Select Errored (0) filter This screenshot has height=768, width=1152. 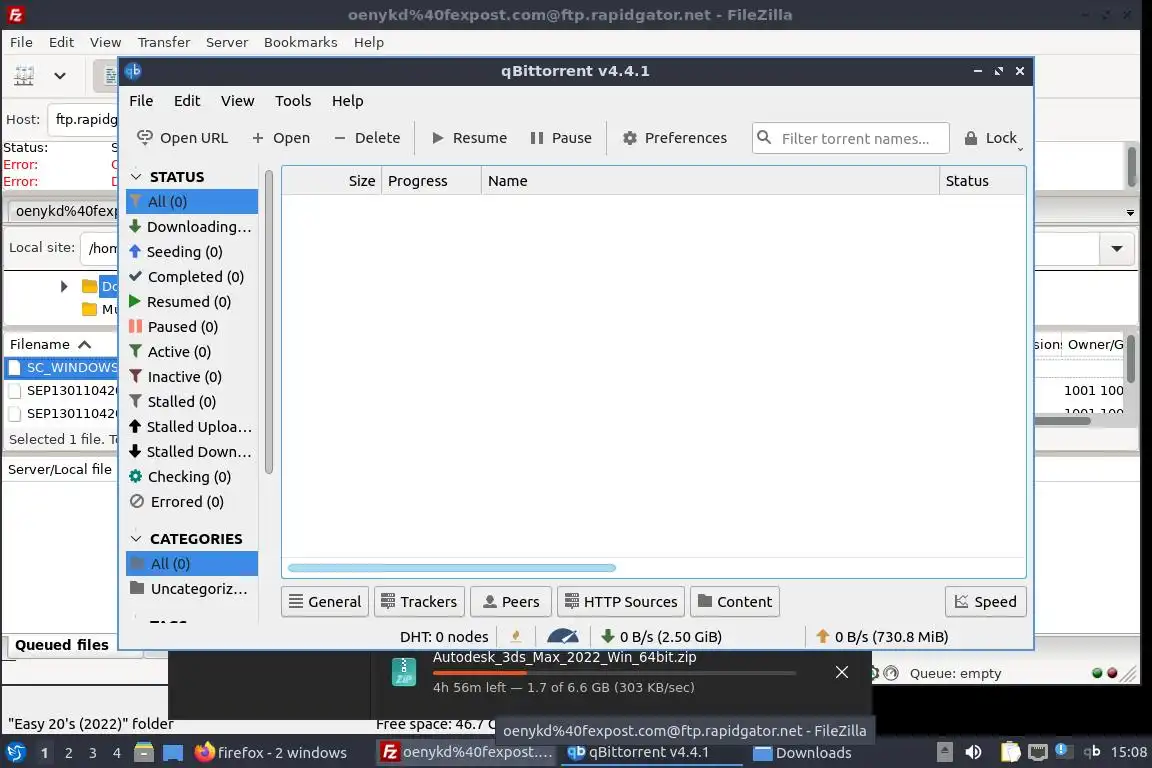pyautogui.click(x=192, y=501)
